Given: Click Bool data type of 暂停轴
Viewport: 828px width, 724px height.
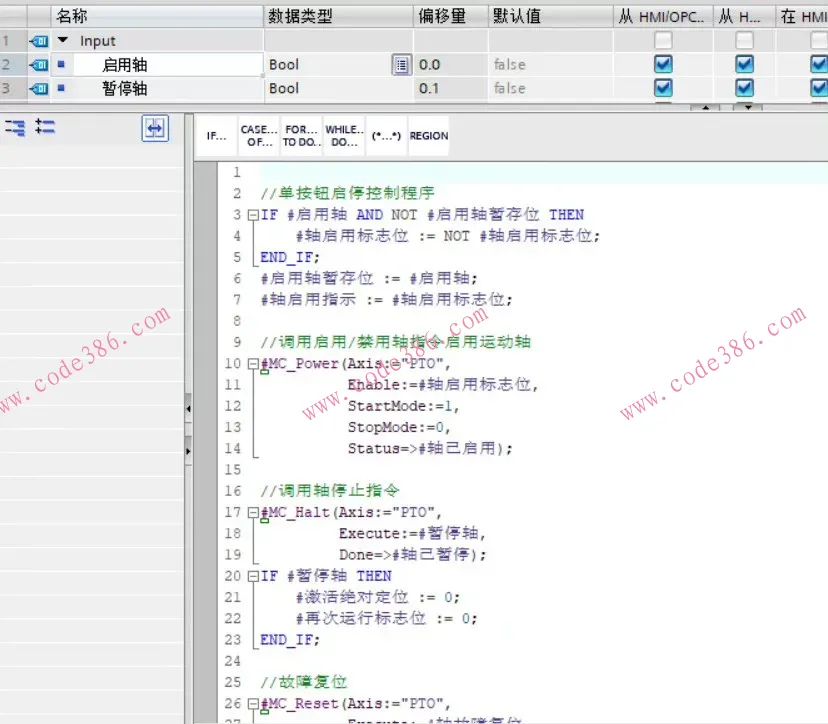Looking at the screenshot, I should coord(284,88).
